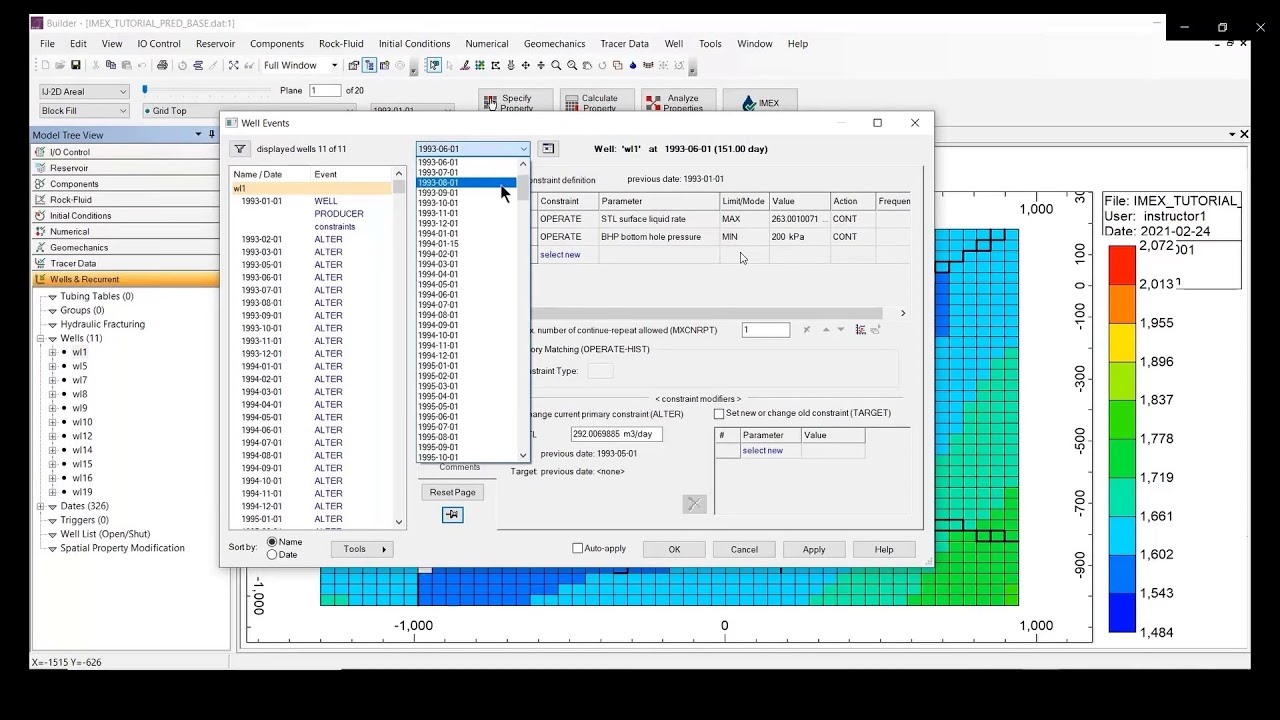The width and height of the screenshot is (1280, 720).
Task: Collapse the Wells (11) tree node
Action: [41, 338]
